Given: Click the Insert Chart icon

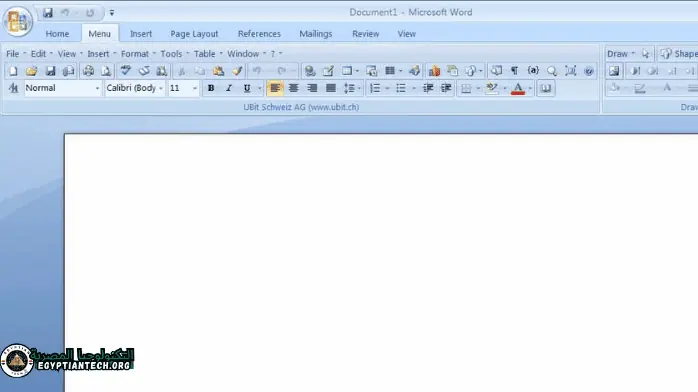Looking at the screenshot, I should tap(434, 71).
